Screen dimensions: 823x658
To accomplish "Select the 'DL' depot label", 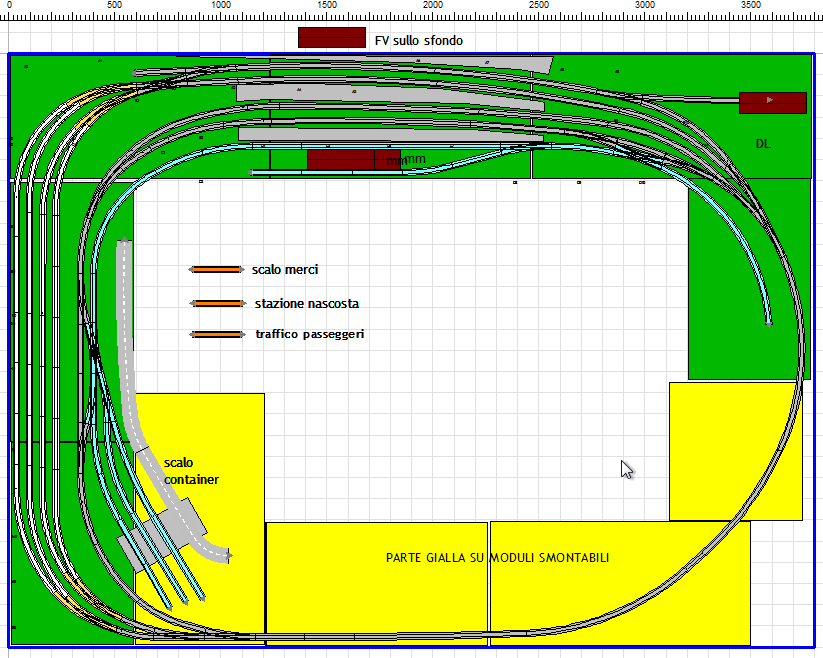I will tap(762, 144).
